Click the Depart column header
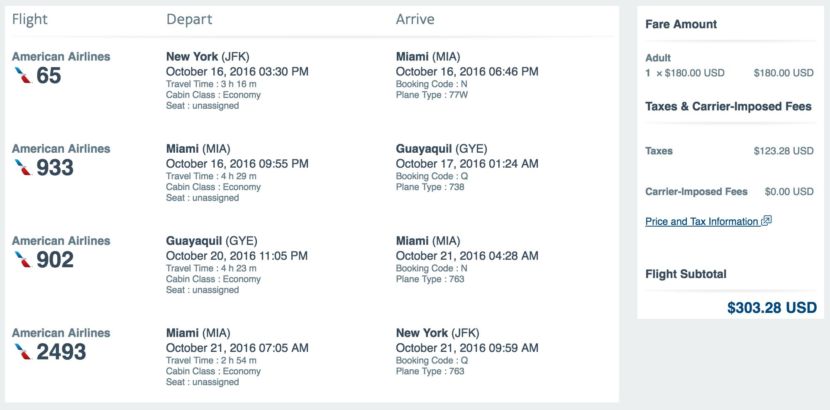 (188, 19)
